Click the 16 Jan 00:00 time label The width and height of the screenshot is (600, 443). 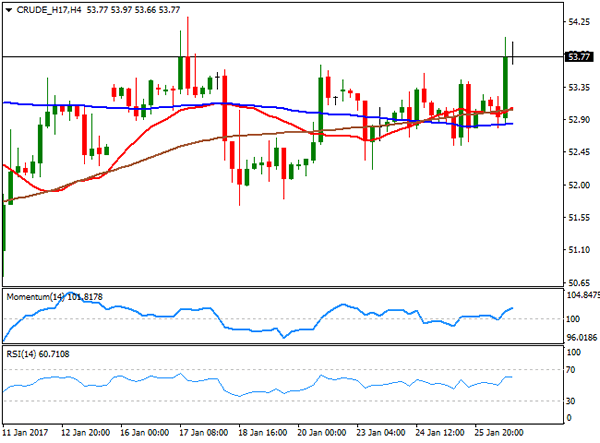tap(145, 433)
